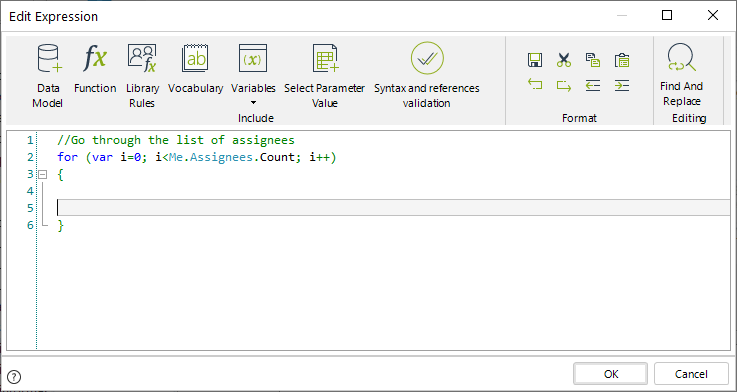
Task: Click the opening brace on line 3
Action: 60,175
